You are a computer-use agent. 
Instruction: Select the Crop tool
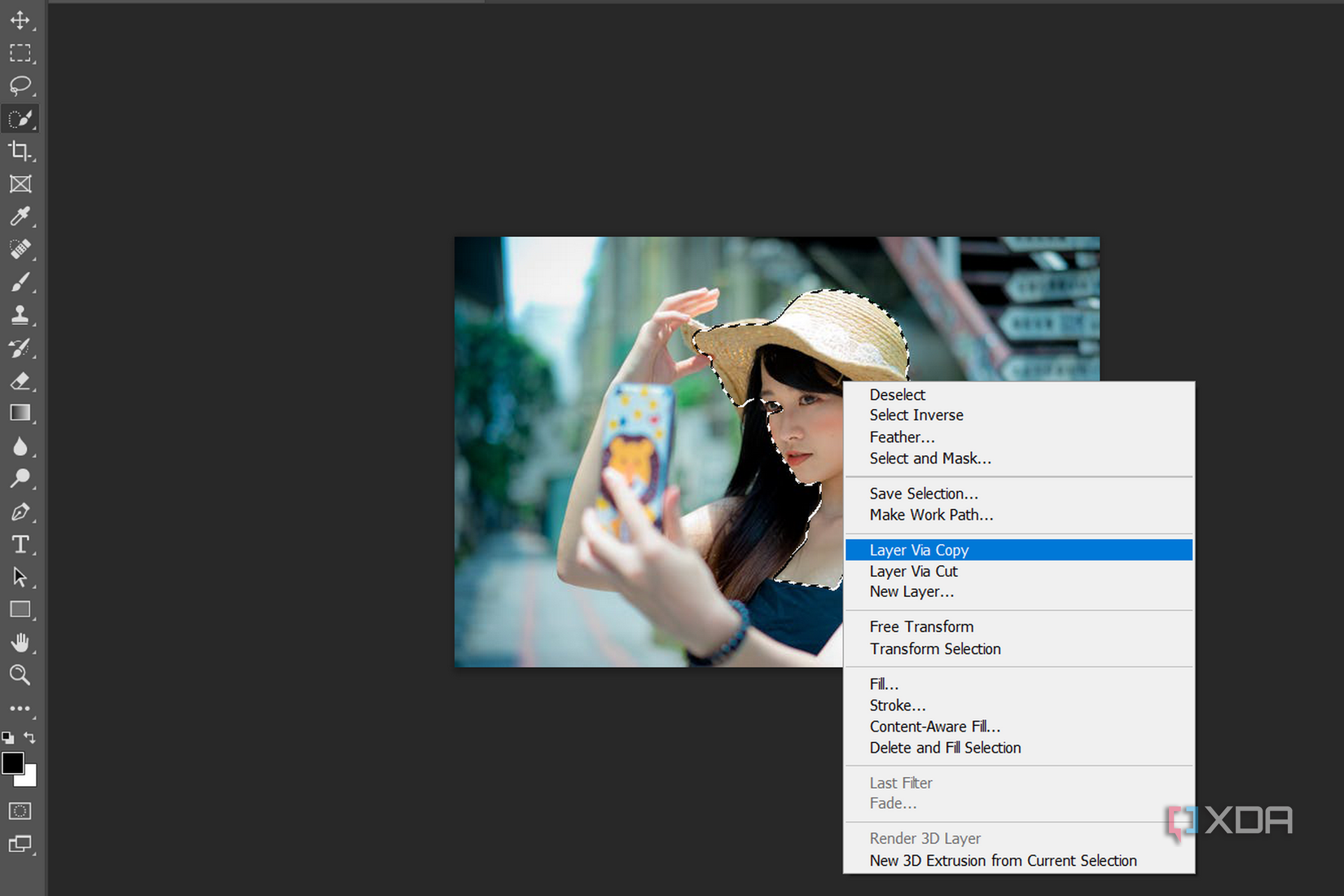(x=20, y=151)
